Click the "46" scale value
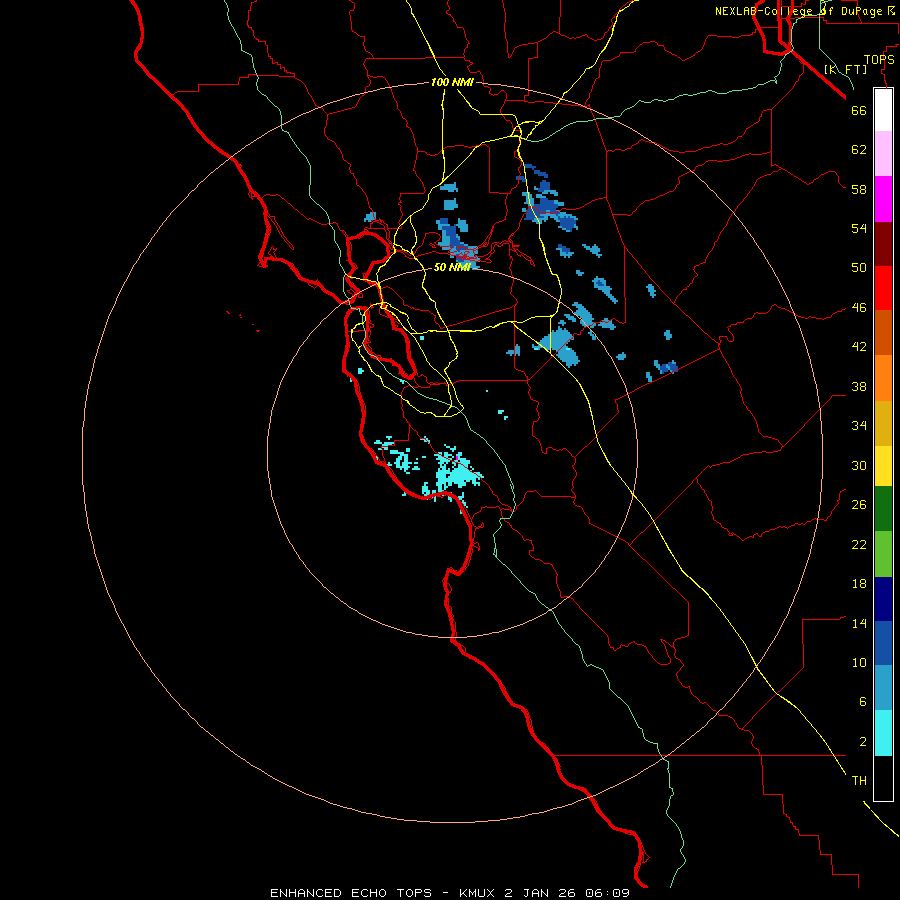The image size is (900, 900). (859, 308)
